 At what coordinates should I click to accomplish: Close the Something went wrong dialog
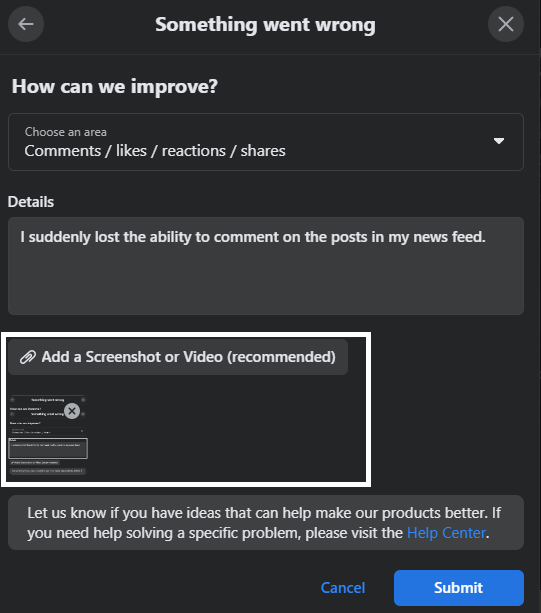tap(505, 24)
